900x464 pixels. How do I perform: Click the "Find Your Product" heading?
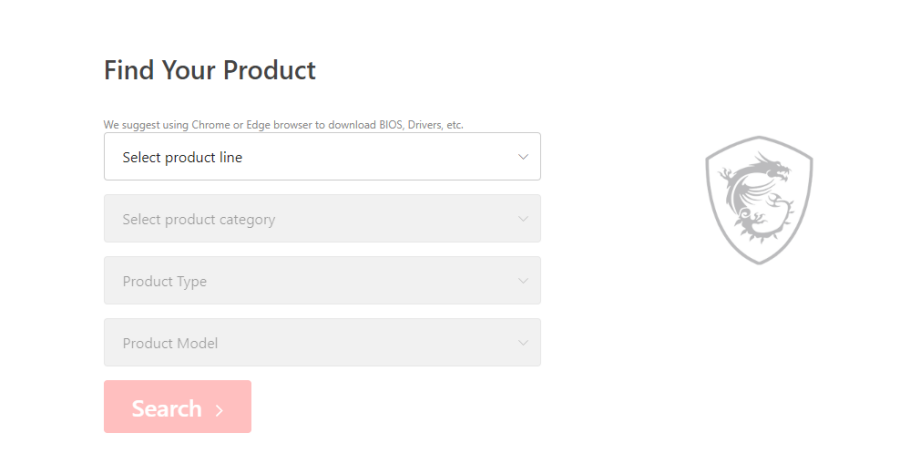(x=210, y=70)
